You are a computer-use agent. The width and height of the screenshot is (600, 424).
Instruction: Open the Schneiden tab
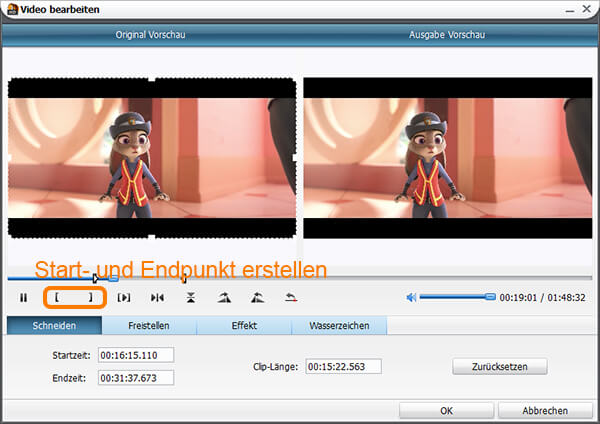(54, 326)
